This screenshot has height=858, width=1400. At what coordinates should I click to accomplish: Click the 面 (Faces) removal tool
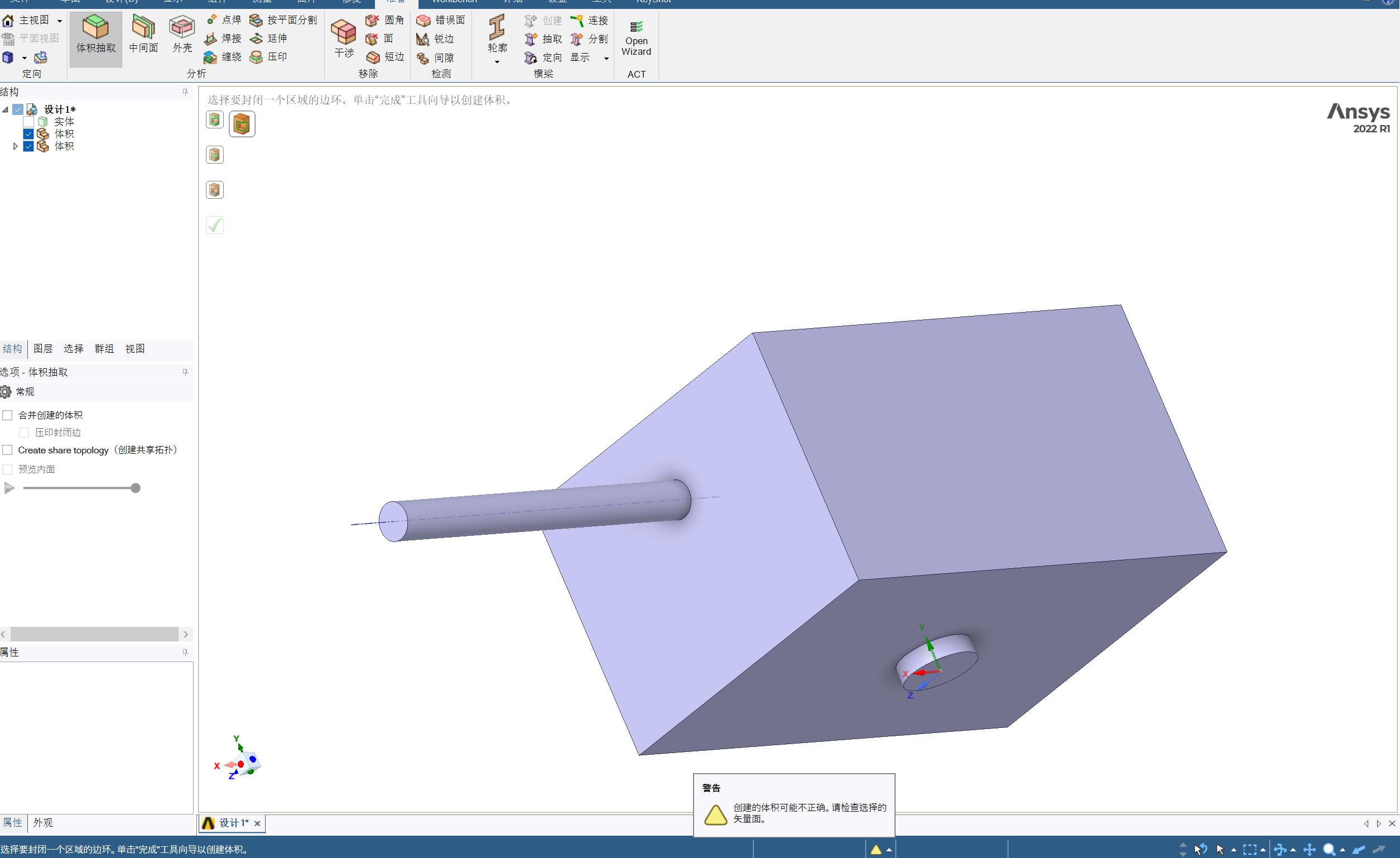[x=379, y=38]
